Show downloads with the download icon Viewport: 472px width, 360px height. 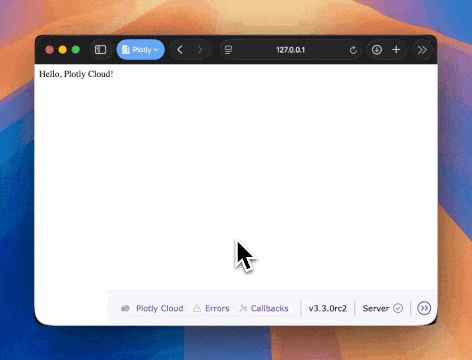click(377, 50)
